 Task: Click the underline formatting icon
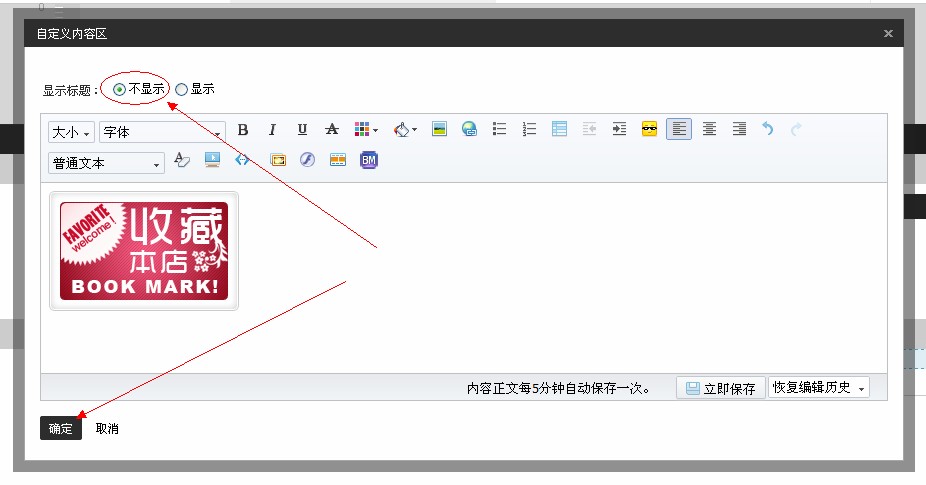(302, 130)
